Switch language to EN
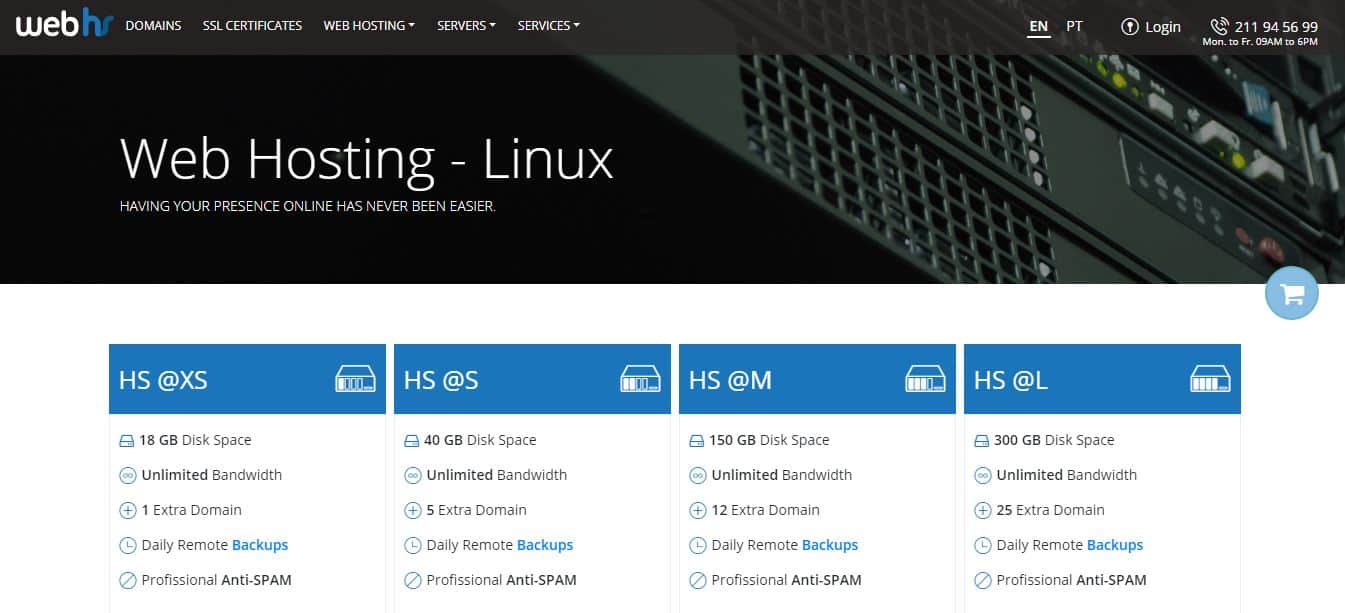This screenshot has height=613, width=1345. tap(1039, 26)
